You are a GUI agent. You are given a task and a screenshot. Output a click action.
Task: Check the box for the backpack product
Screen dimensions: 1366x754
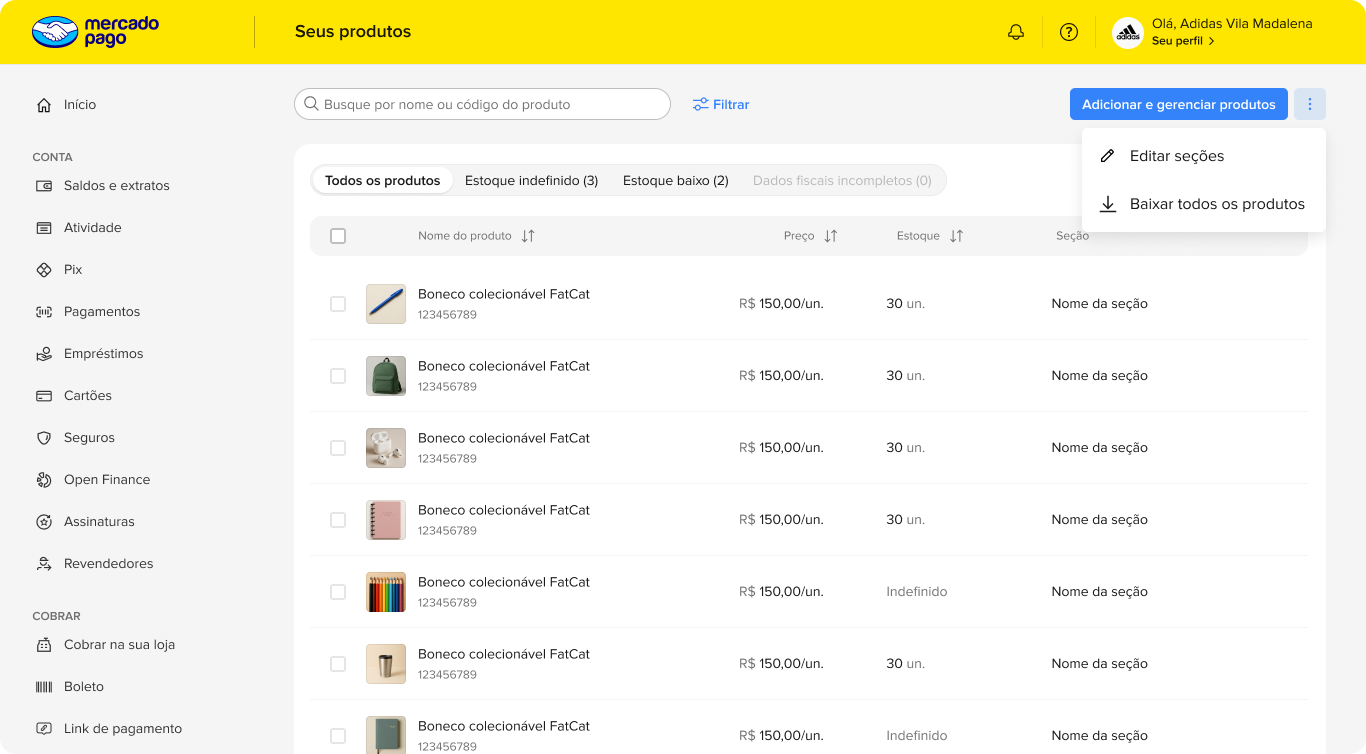click(338, 376)
